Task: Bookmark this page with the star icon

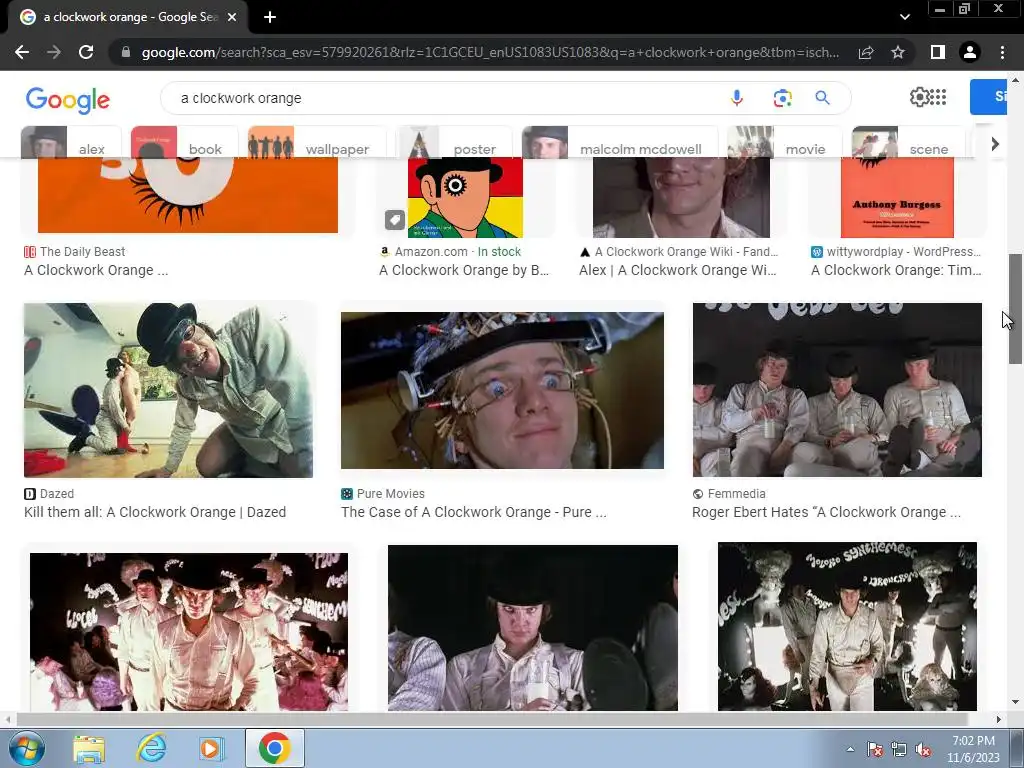Action: coord(898,52)
